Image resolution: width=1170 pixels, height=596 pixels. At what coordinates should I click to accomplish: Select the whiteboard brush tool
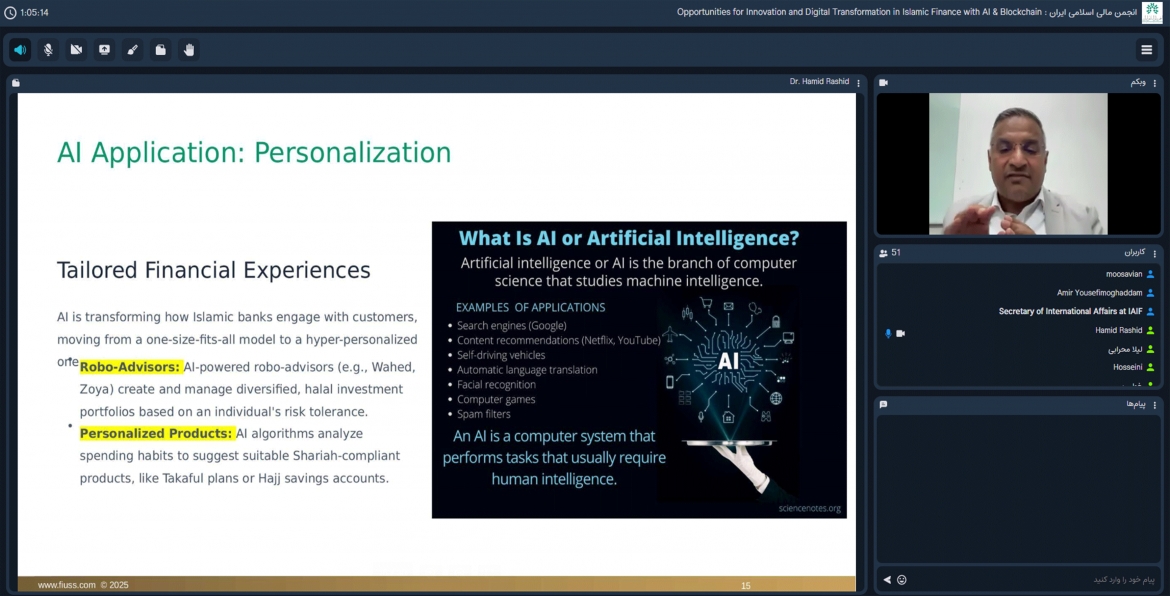(x=132, y=50)
